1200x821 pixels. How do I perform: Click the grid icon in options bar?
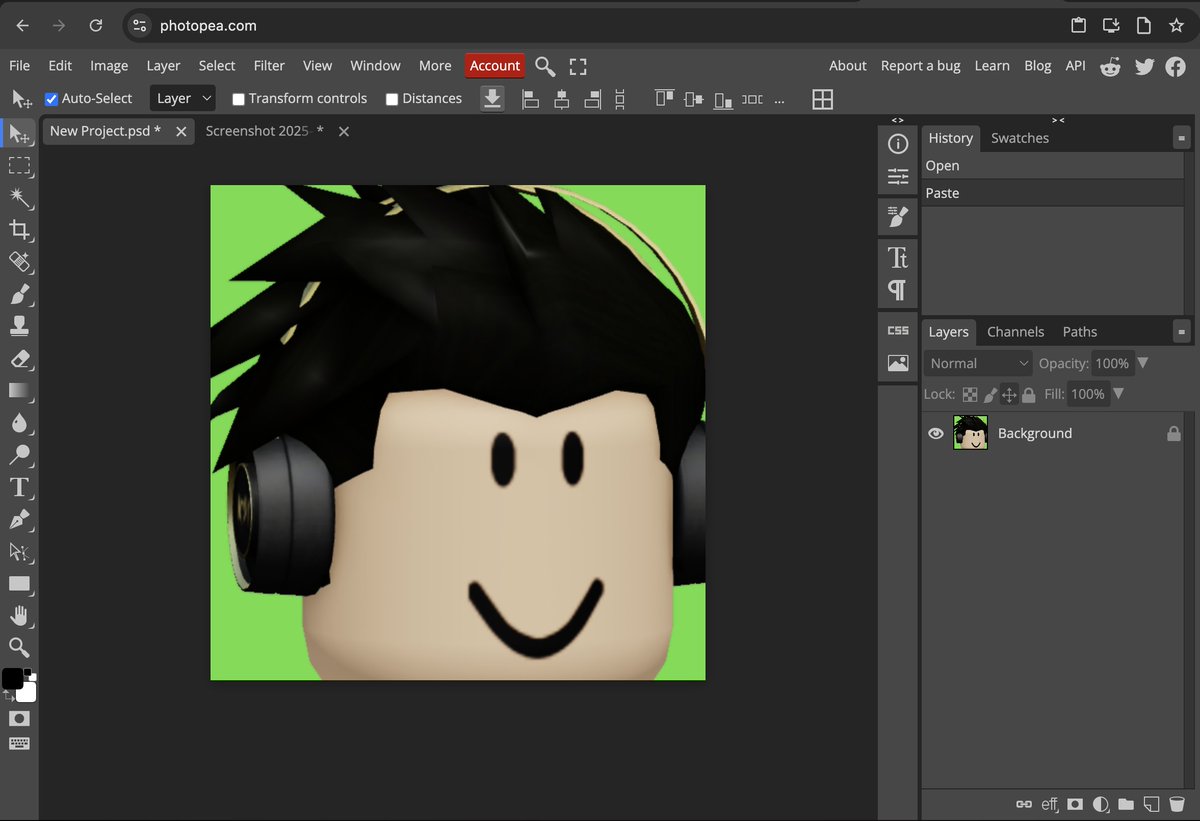[822, 99]
